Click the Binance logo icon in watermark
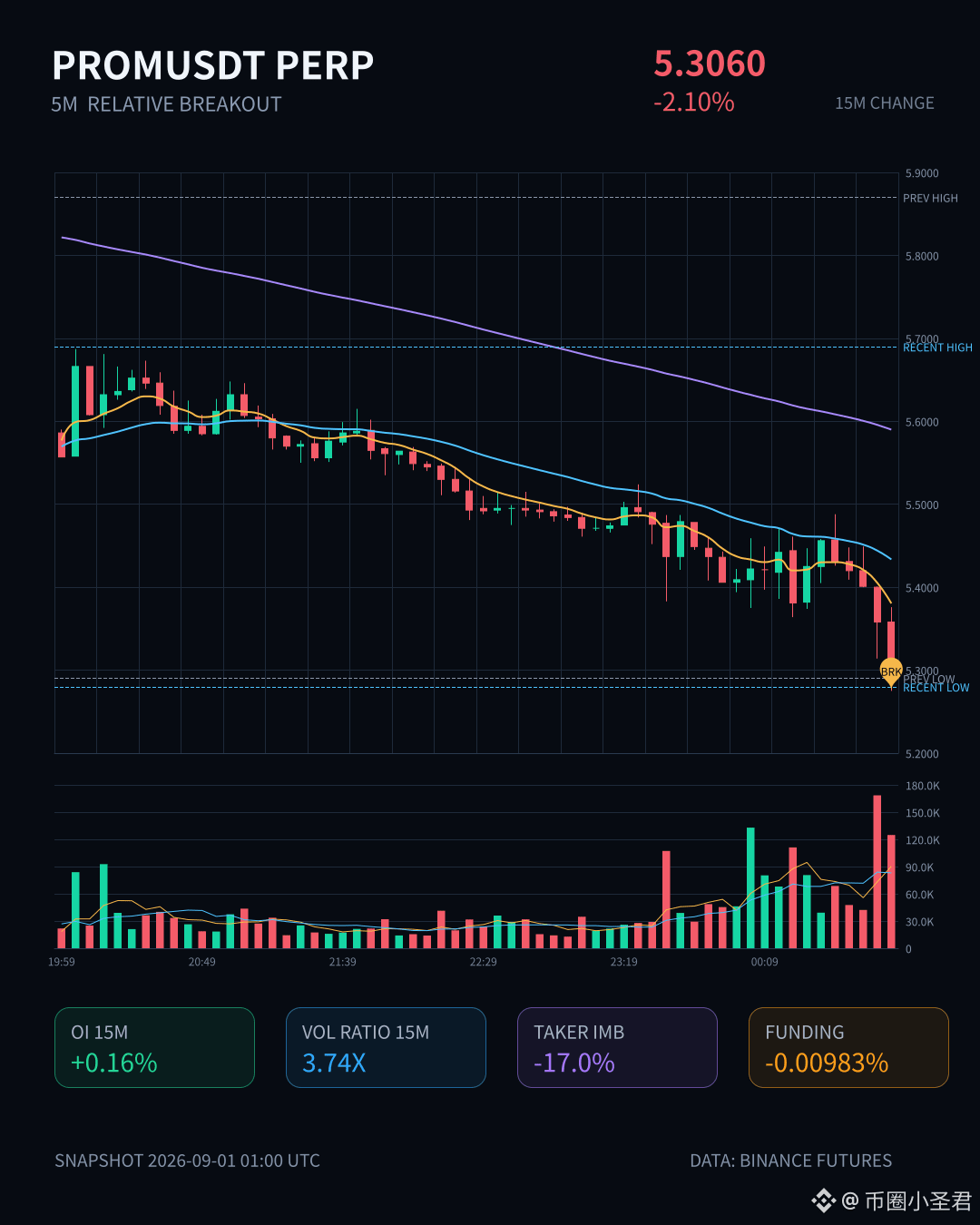Viewport: 980px width, 1225px height. (823, 1201)
